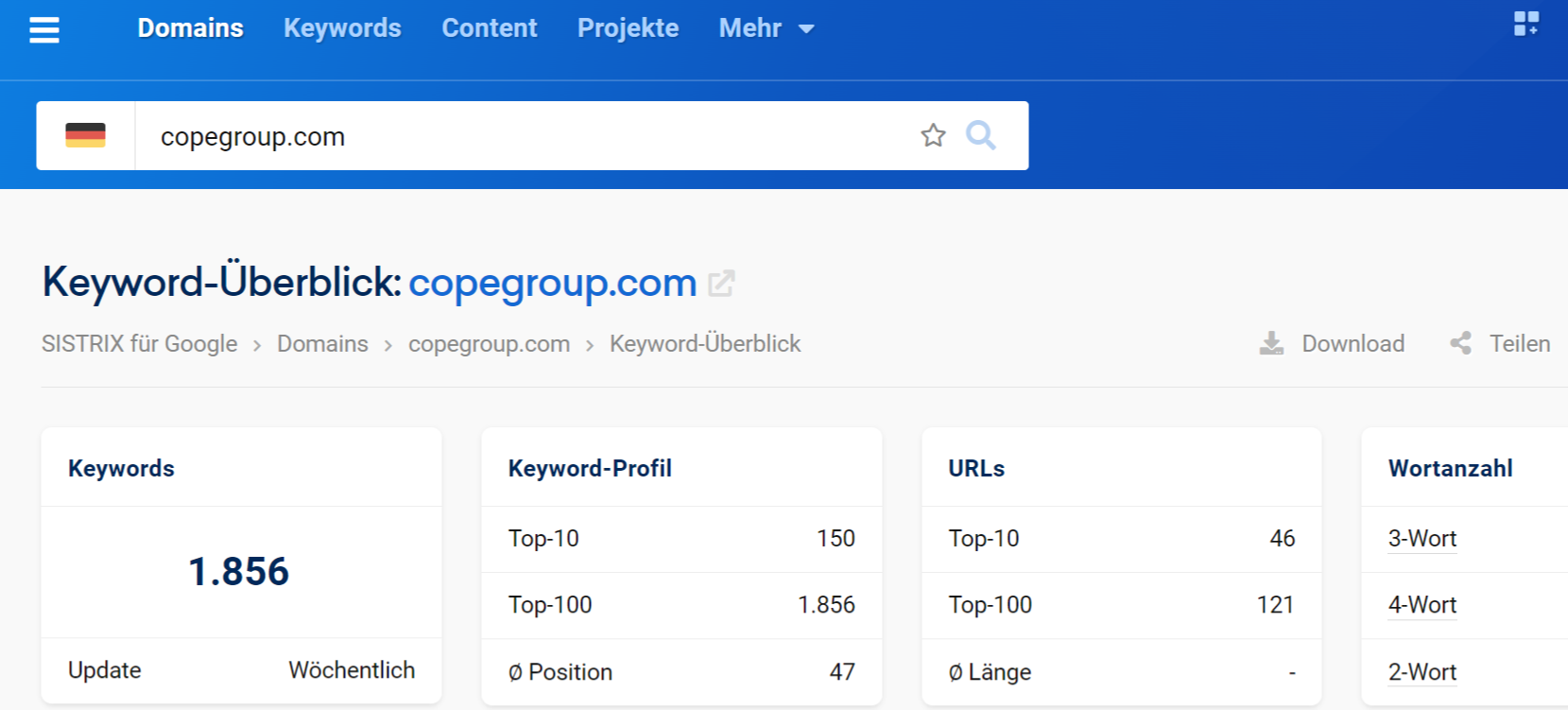Image resolution: width=1568 pixels, height=710 pixels.
Task: Open the apps grid icon
Action: [1526, 24]
